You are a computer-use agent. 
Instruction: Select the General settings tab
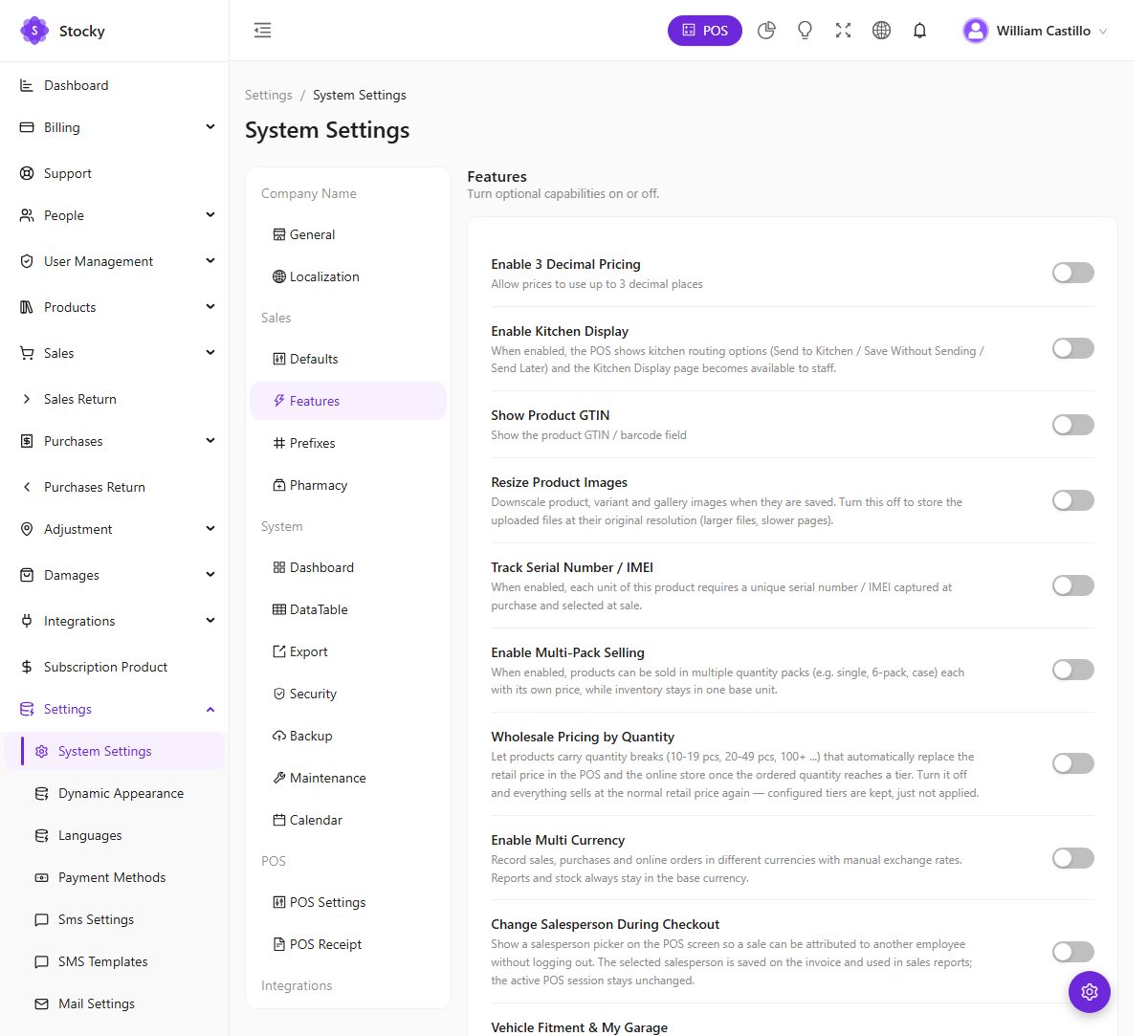point(348,234)
